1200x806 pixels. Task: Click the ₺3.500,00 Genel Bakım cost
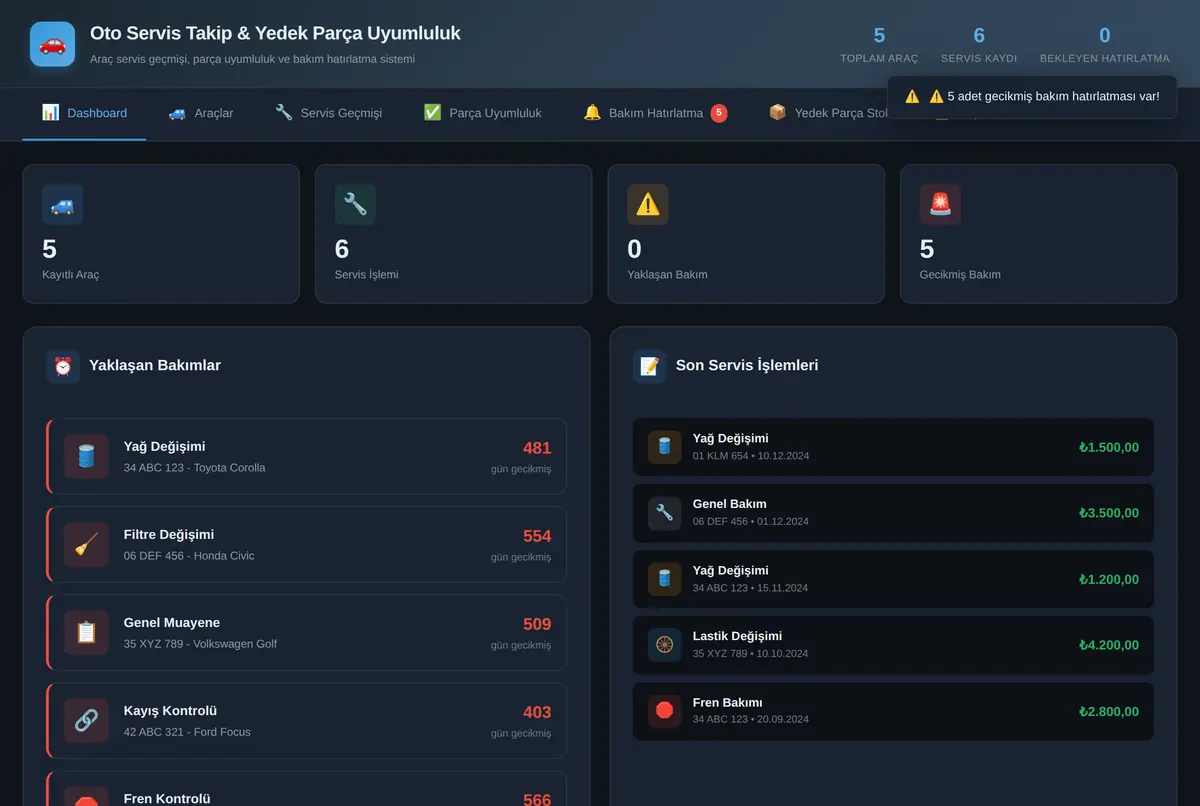pos(1108,514)
